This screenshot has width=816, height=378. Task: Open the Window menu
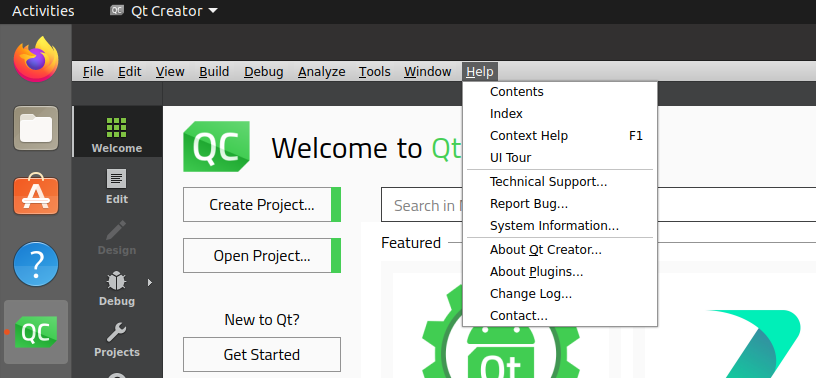point(428,72)
